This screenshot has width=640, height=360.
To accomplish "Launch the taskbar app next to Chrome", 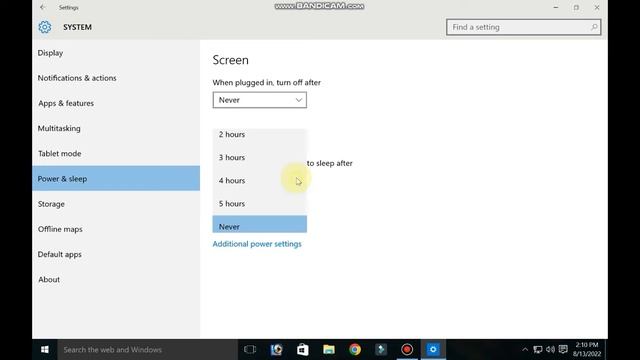I will click(x=381, y=350).
